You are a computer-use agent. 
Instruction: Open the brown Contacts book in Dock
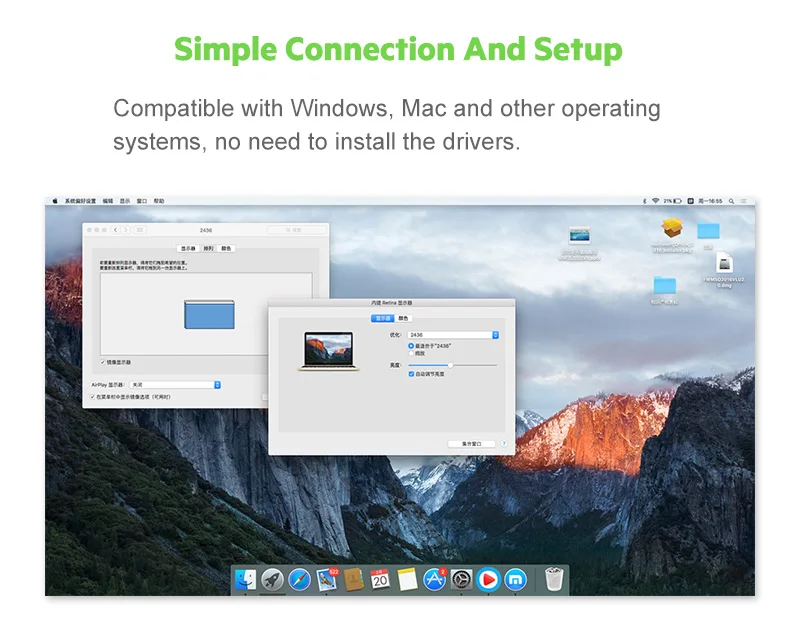(x=354, y=580)
